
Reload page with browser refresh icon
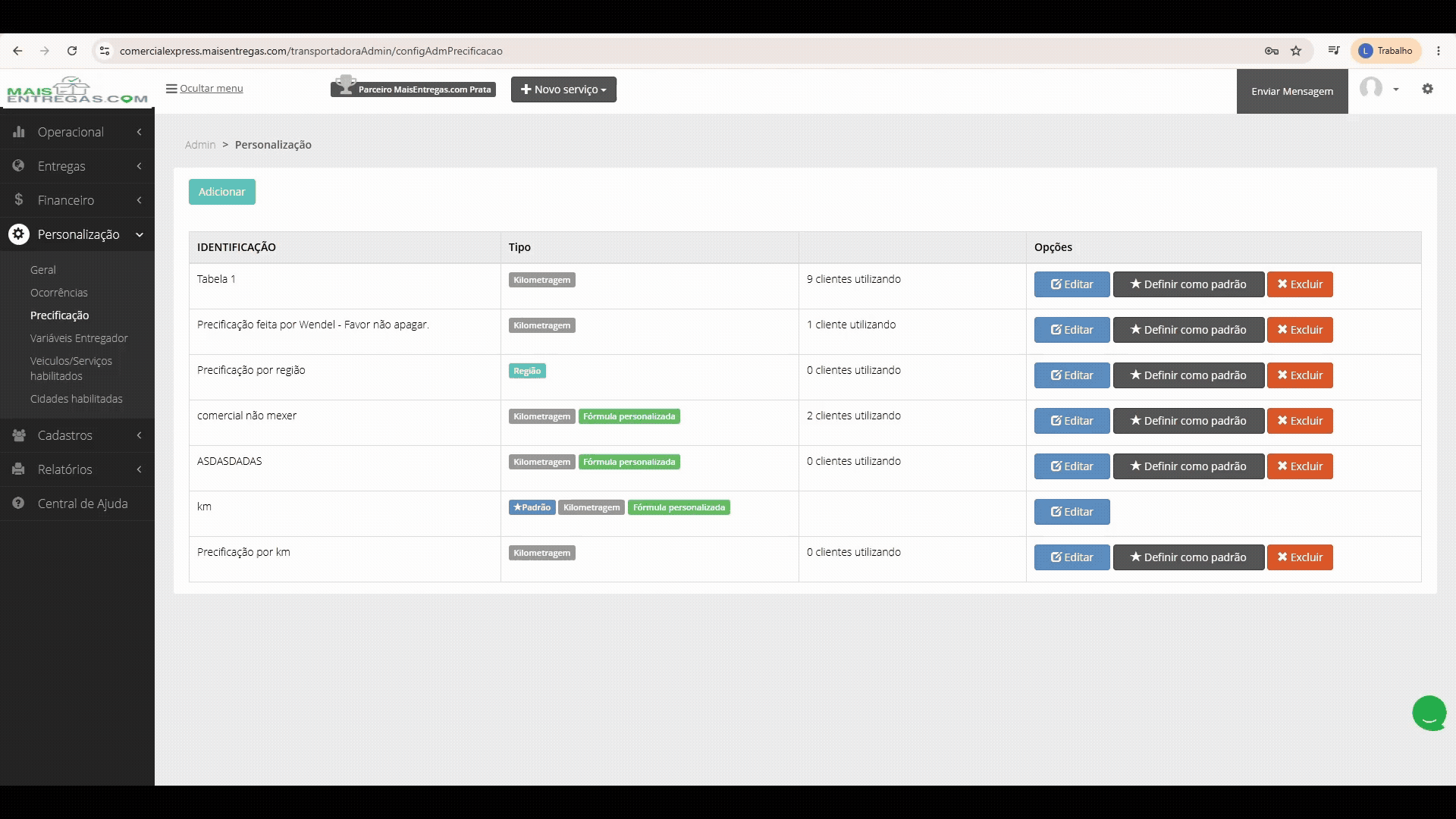coord(72,51)
